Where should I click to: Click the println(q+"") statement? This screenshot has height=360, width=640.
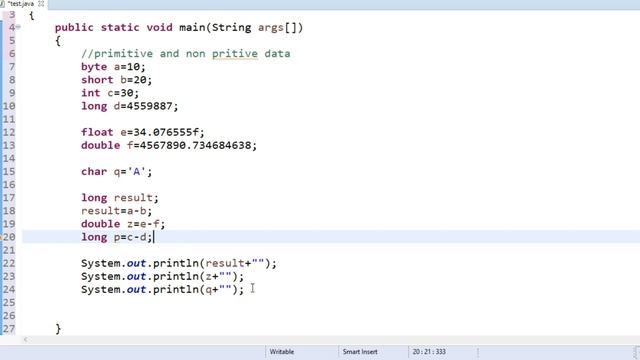162,289
